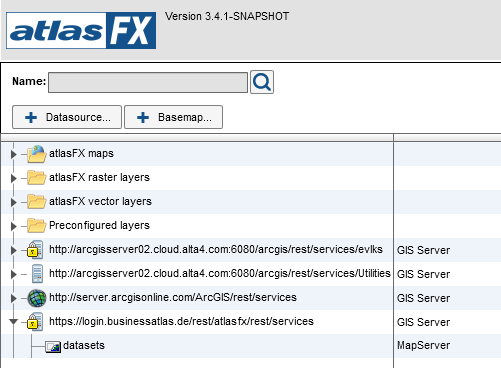Select the atlasFX maps tree item

point(81,153)
